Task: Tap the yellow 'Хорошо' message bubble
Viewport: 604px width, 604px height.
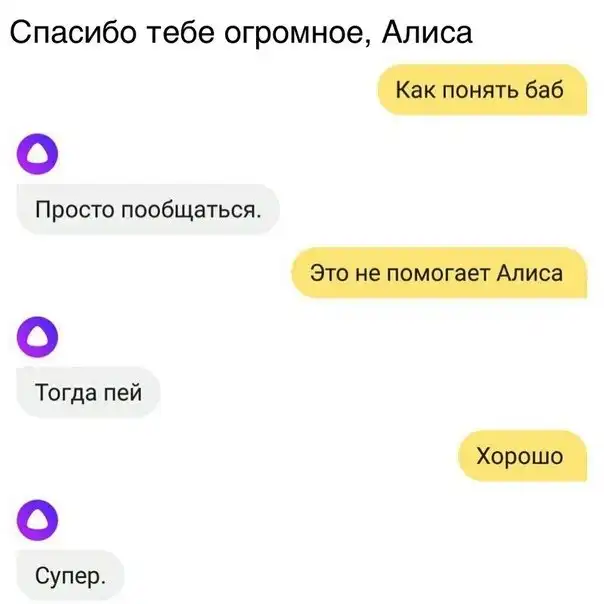Action: click(x=523, y=456)
